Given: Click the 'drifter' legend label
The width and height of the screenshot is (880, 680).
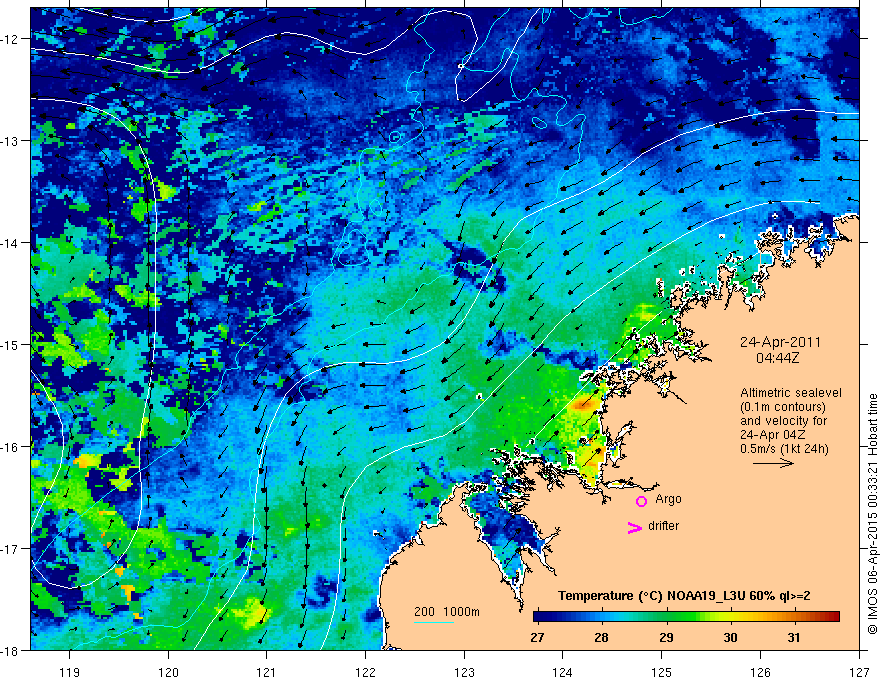Looking at the screenshot, I should click(663, 526).
